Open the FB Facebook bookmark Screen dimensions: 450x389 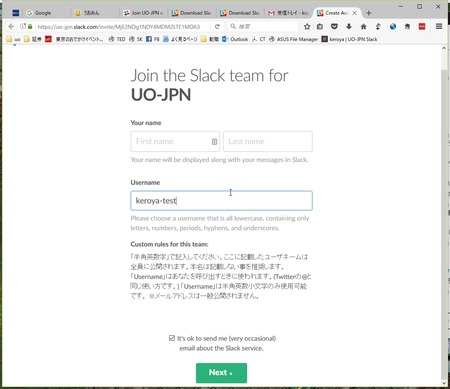pyautogui.click(x=153, y=39)
